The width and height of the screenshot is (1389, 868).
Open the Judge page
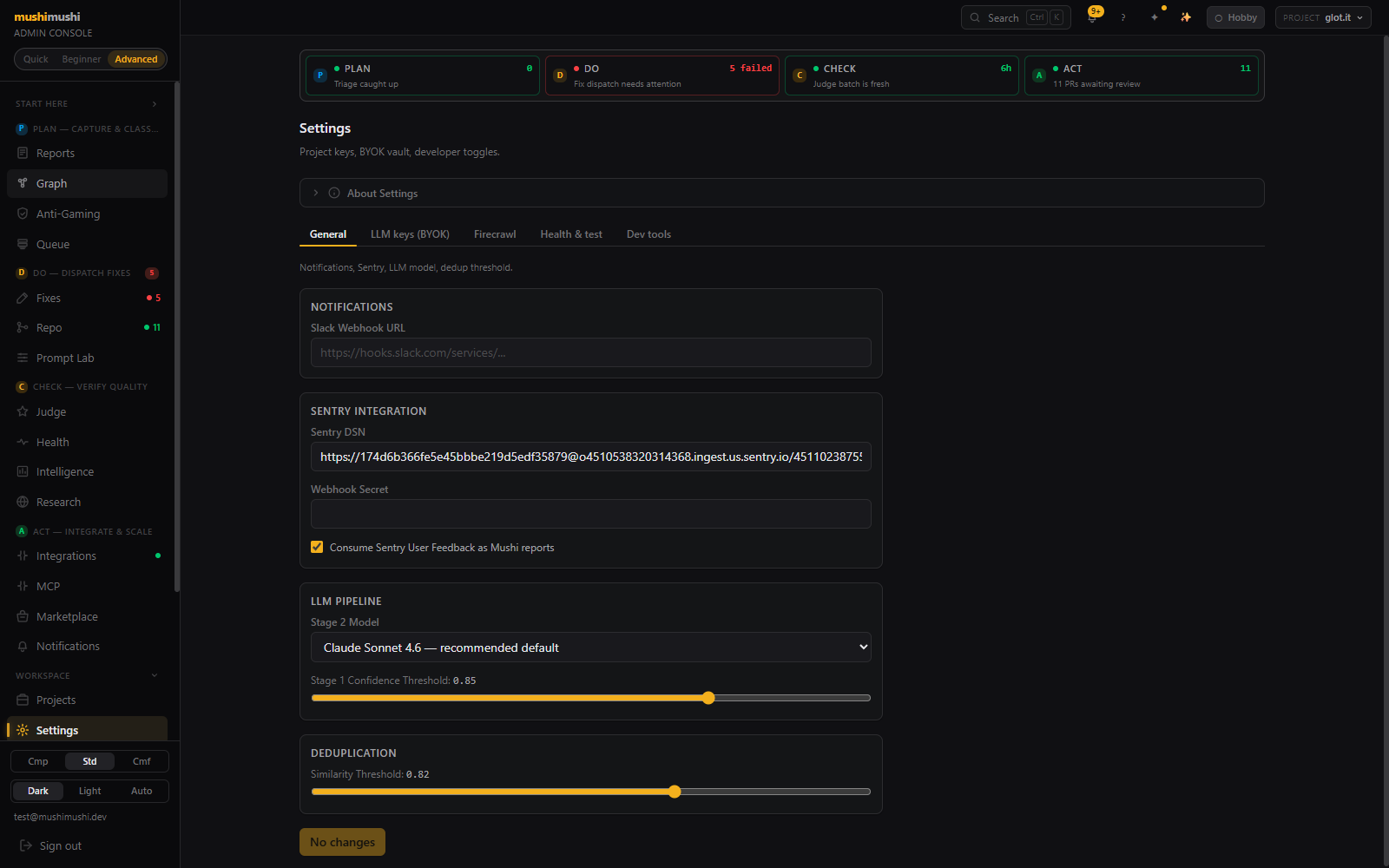coord(87,411)
